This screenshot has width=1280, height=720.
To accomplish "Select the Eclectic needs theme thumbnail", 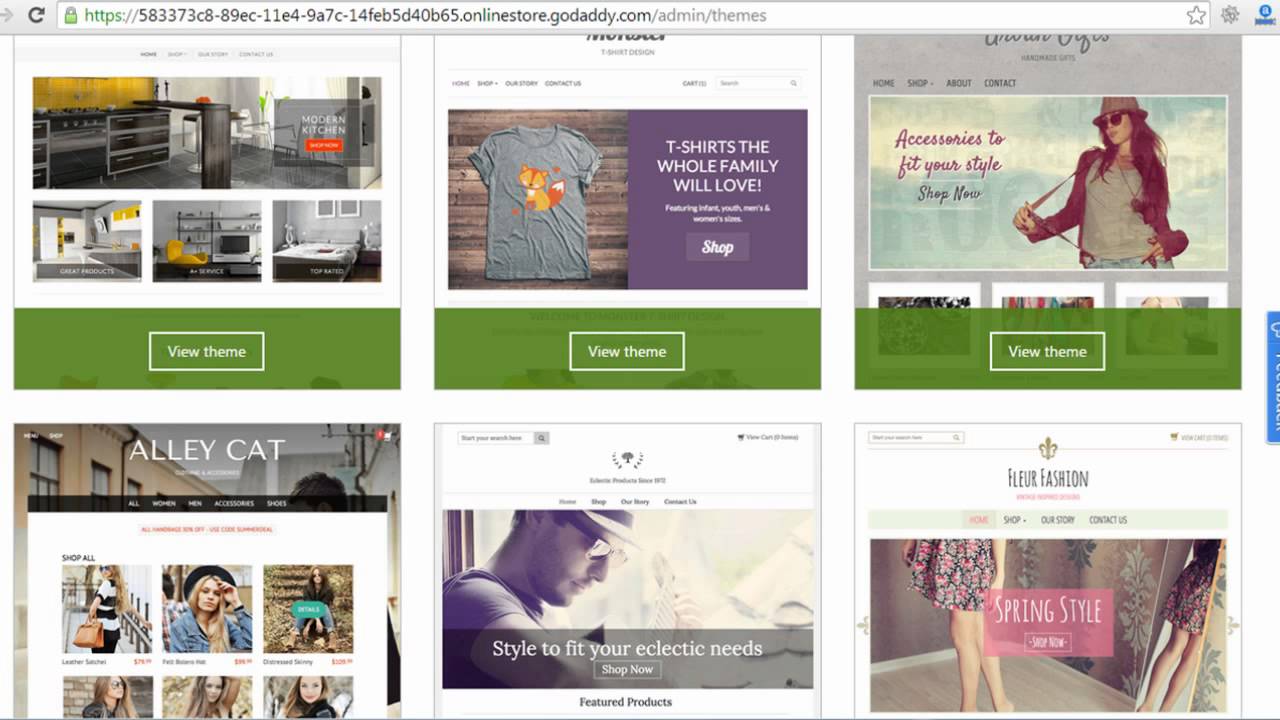I will tap(627, 570).
